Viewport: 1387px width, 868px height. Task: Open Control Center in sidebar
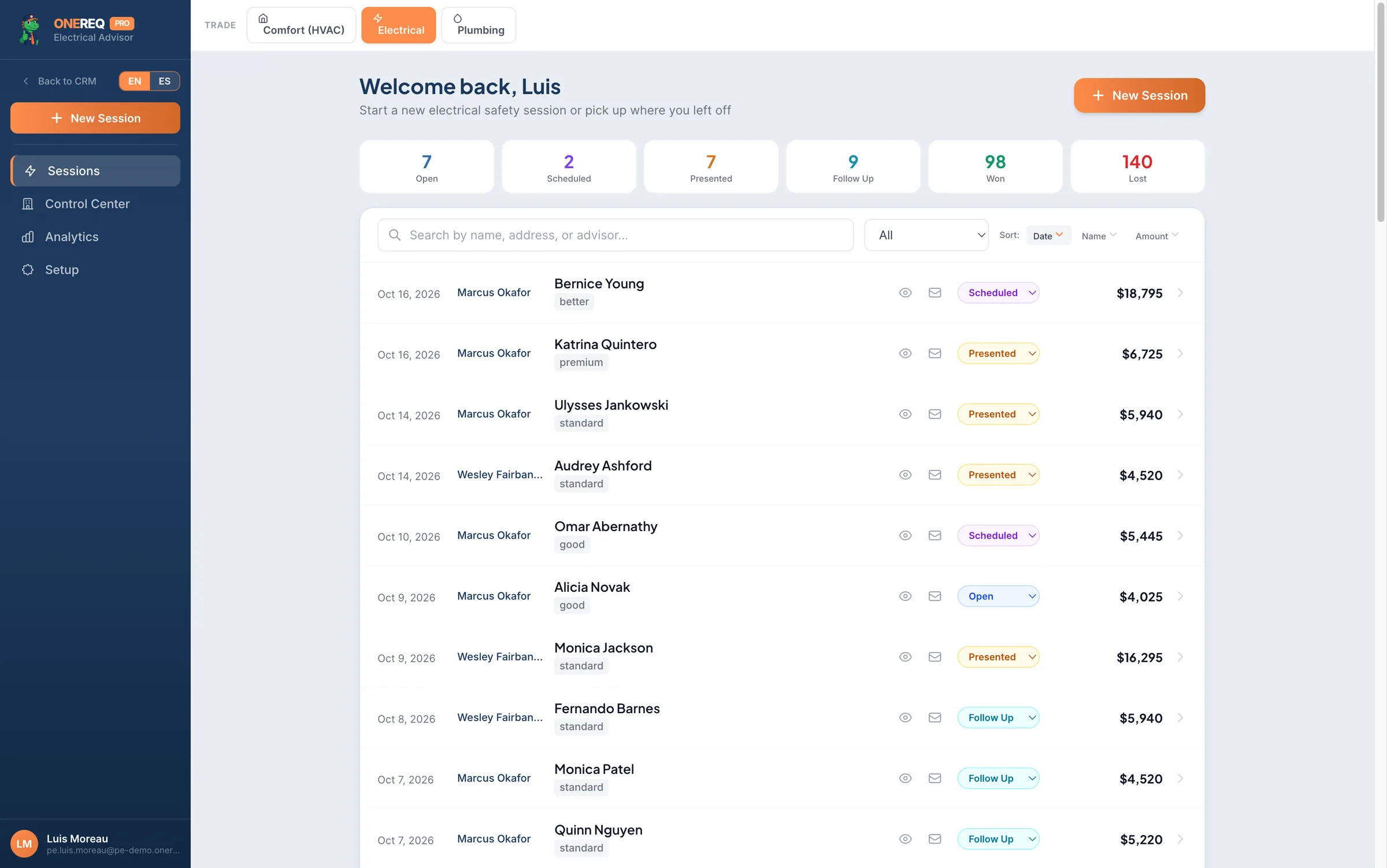coord(95,204)
